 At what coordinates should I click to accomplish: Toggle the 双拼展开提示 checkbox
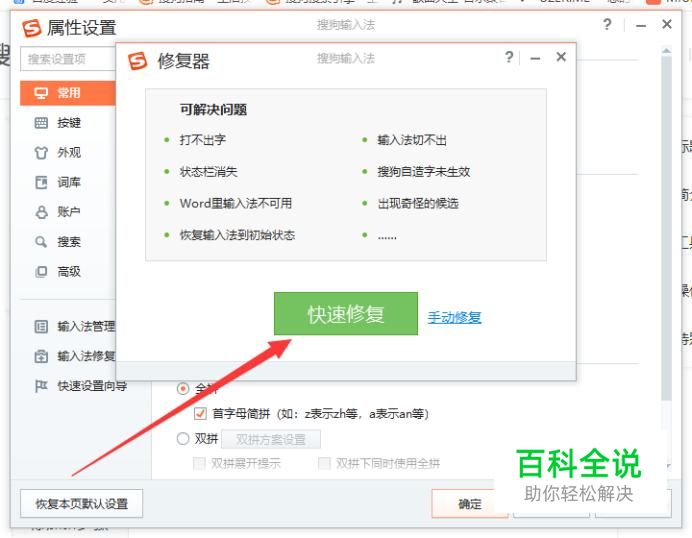pos(199,463)
